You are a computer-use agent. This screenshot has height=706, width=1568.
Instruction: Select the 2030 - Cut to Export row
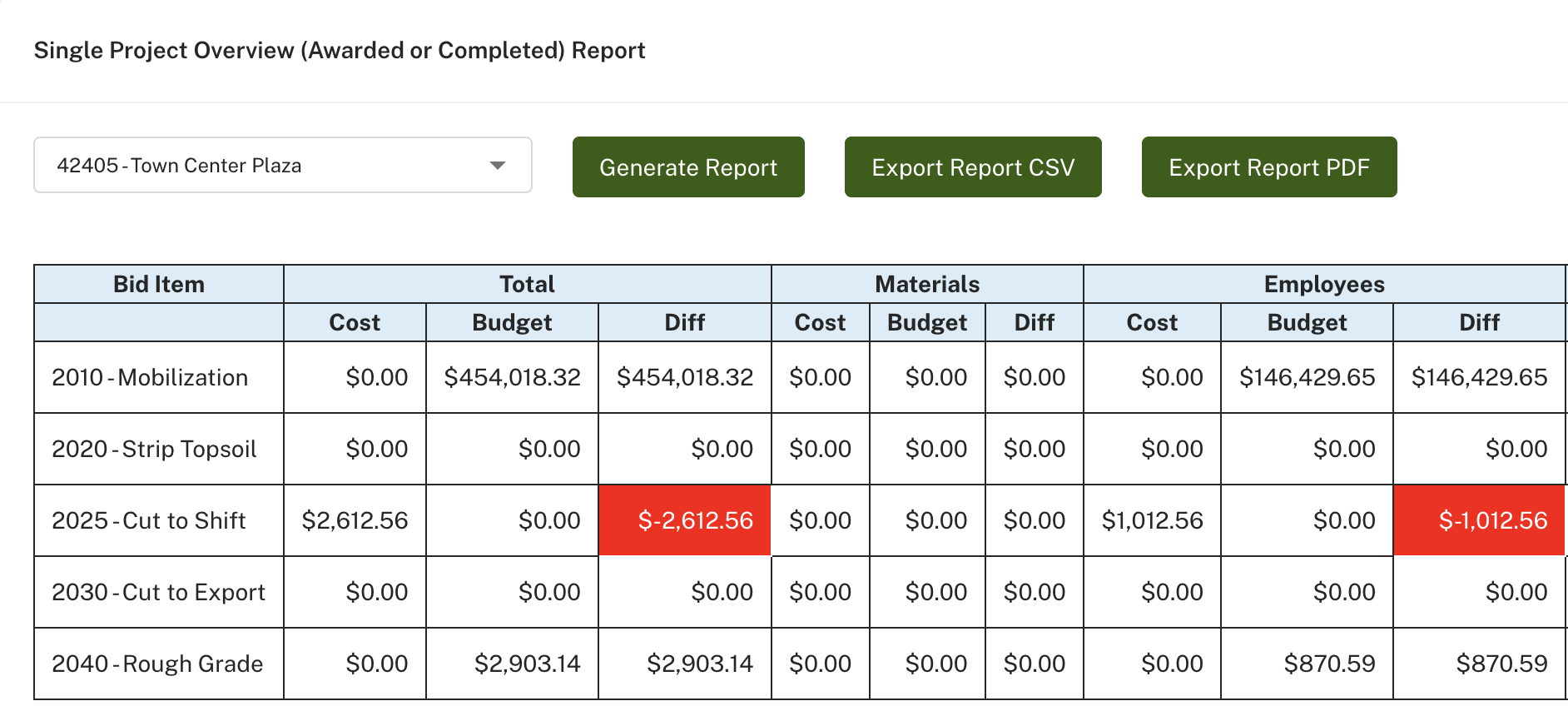[x=158, y=593]
